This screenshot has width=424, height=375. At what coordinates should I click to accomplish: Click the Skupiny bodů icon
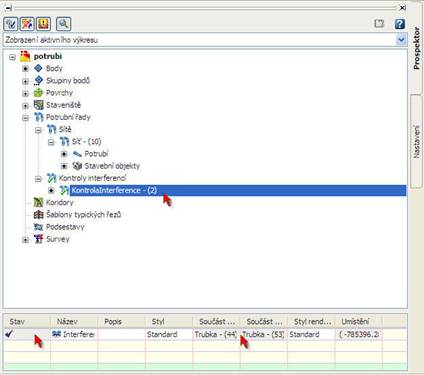pyautogui.click(x=38, y=80)
